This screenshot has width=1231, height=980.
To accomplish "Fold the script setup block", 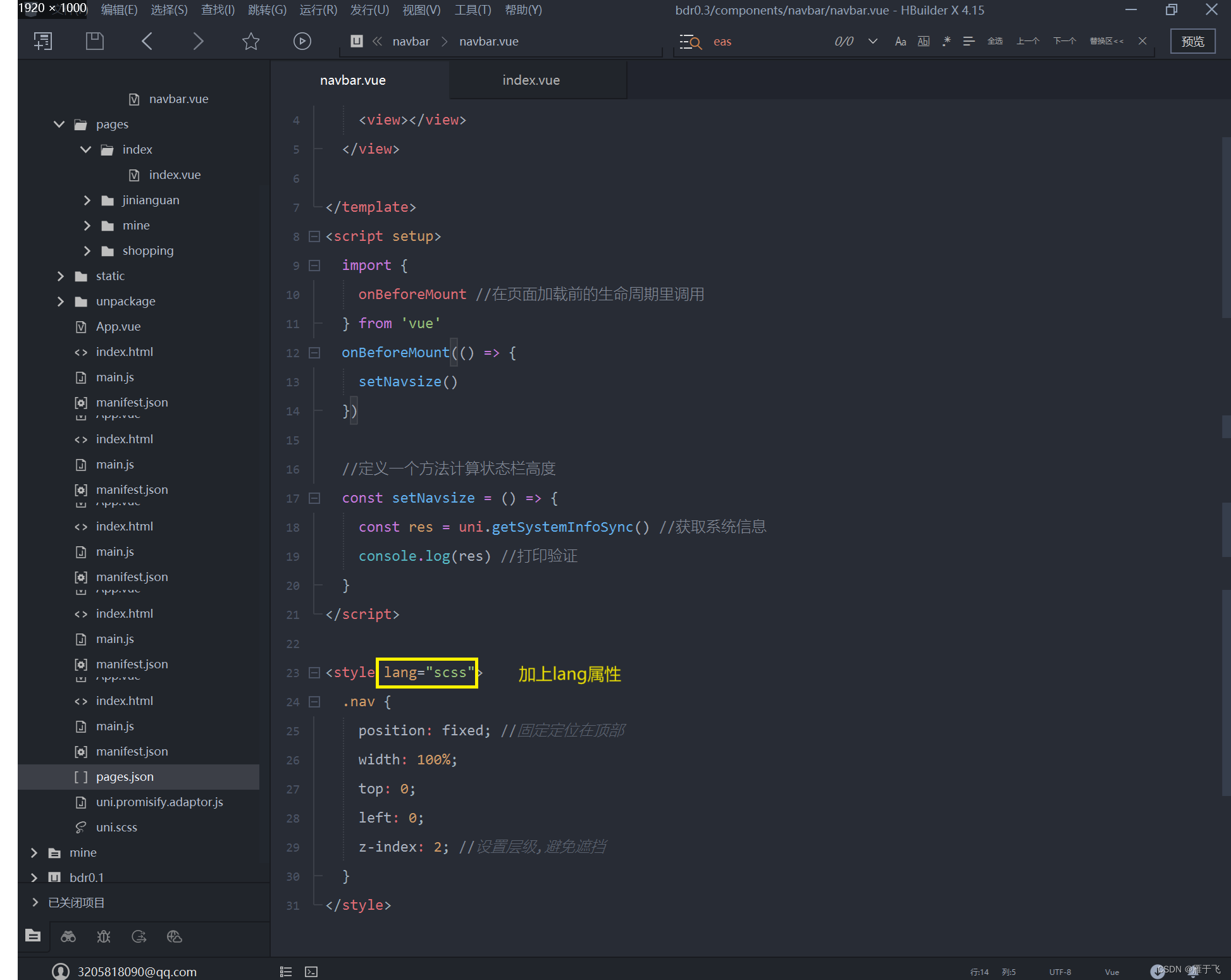I will [314, 236].
